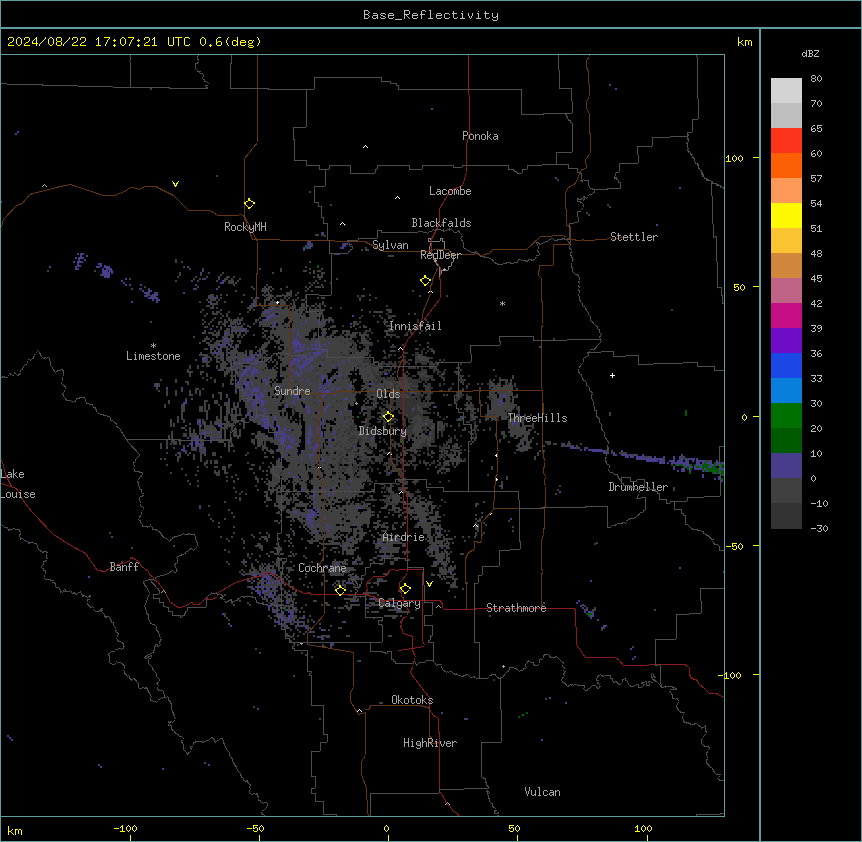Pick the salmon 54–57 dBZ legend swatch
Image resolution: width=862 pixels, height=842 pixels.
coord(786,191)
